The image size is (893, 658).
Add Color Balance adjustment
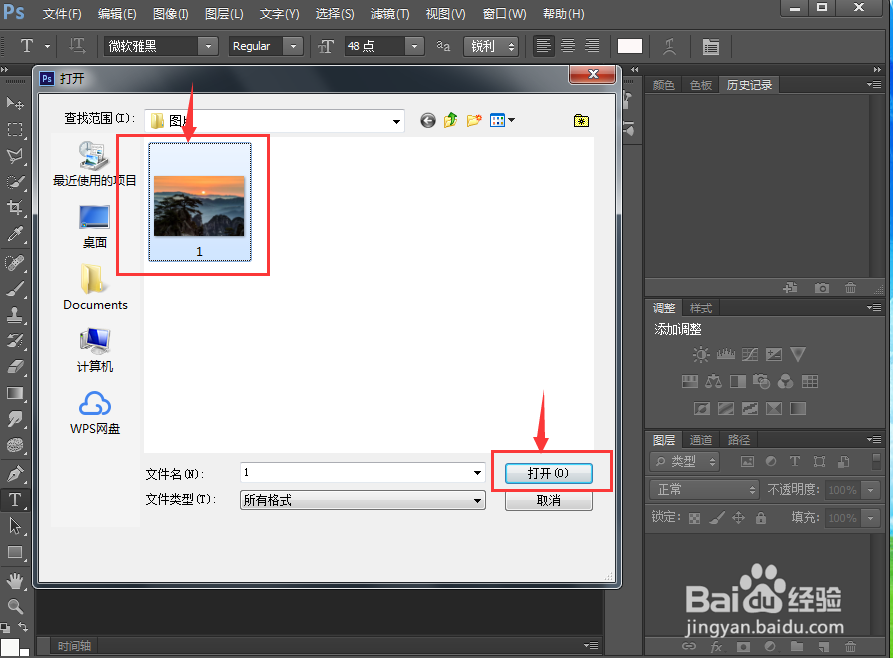713,381
